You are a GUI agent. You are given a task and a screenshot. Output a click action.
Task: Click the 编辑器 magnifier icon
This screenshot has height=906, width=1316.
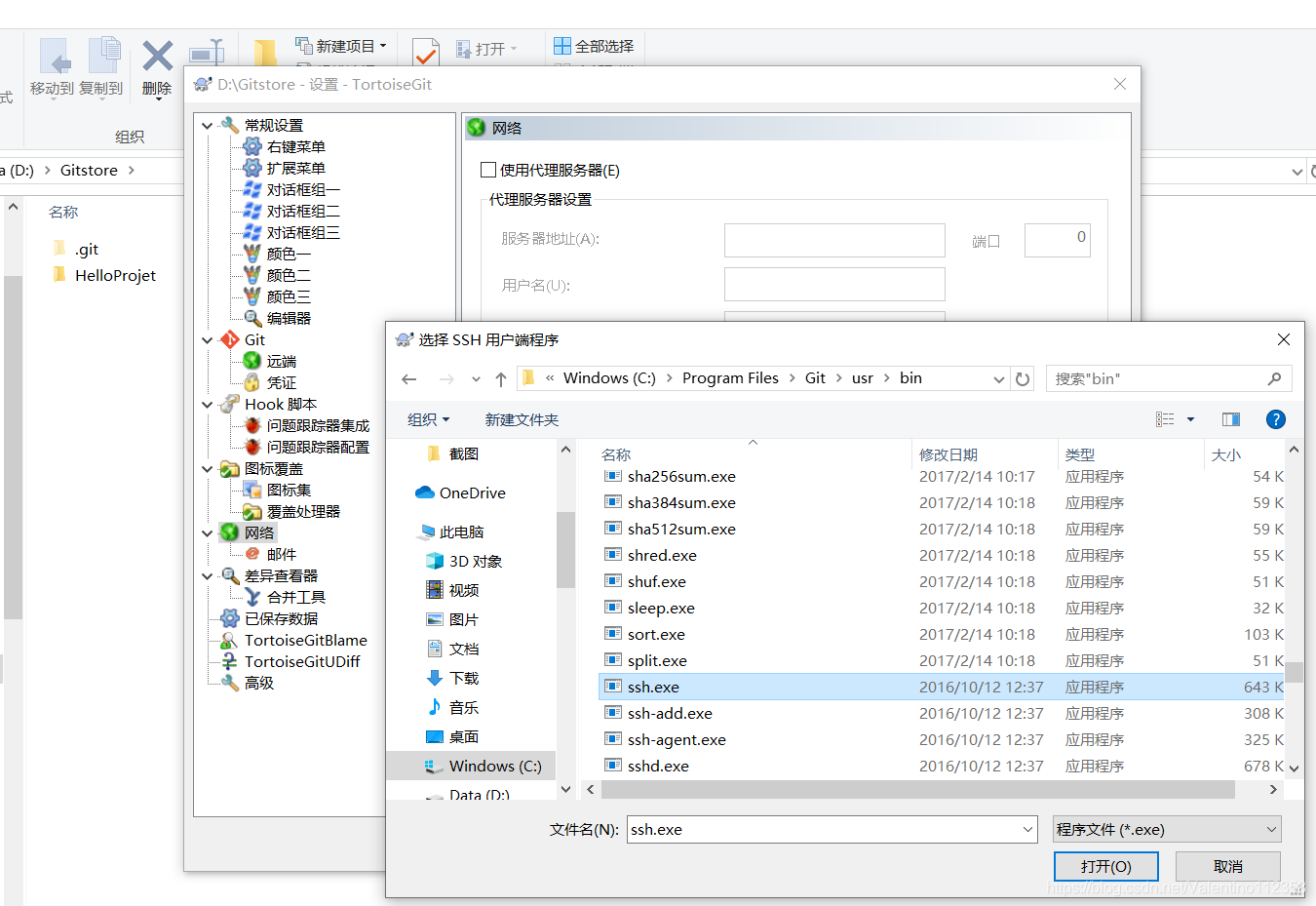click(252, 318)
